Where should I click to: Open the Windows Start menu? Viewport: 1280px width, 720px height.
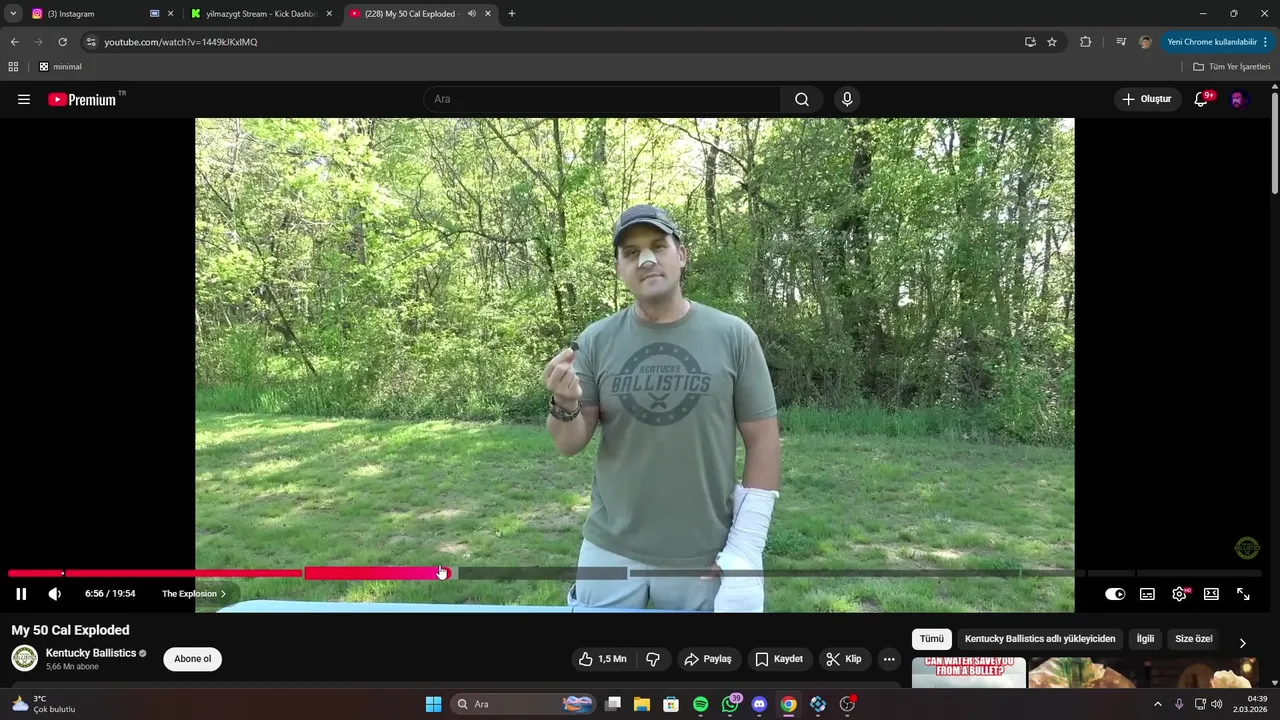tap(433, 704)
